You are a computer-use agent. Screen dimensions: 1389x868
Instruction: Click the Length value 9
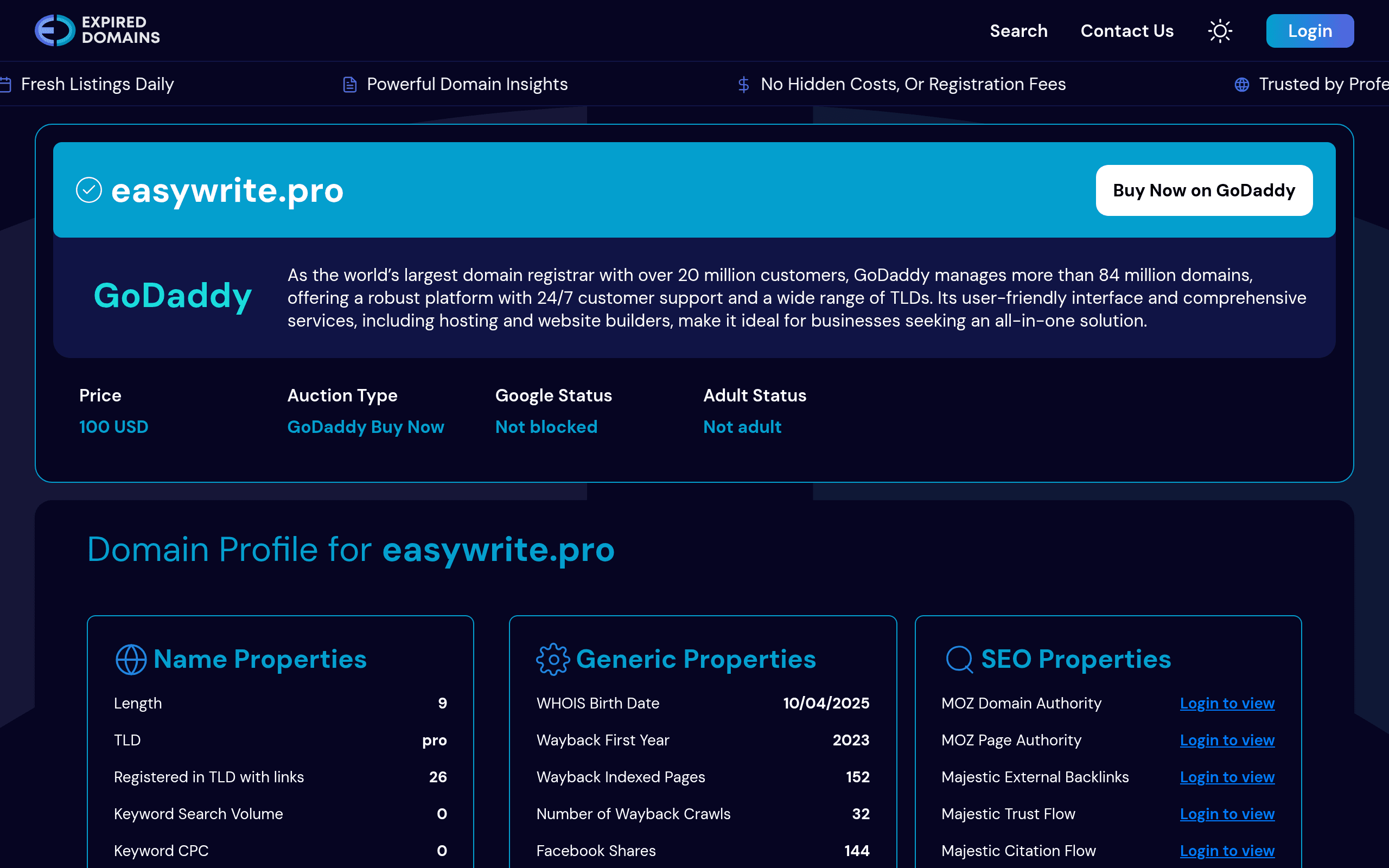(443, 703)
